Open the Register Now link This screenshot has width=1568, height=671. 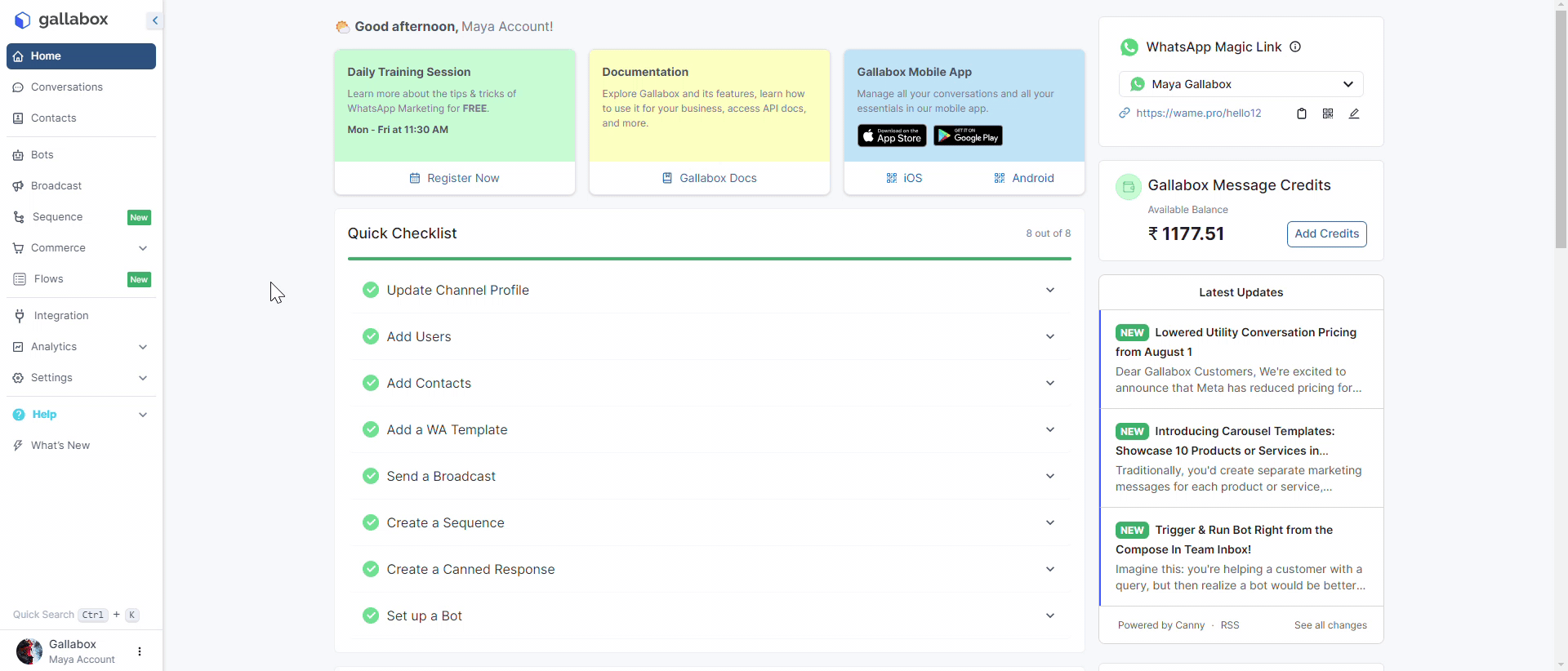455,178
